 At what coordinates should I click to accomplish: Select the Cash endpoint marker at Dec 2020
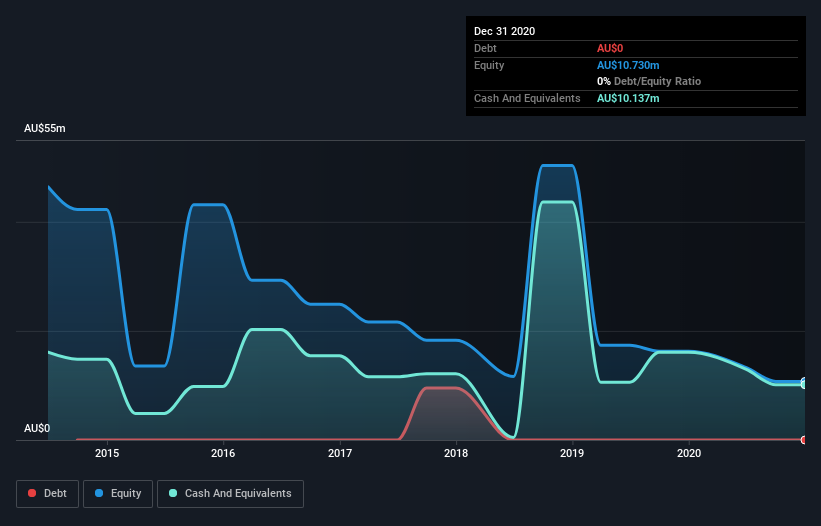[804, 385]
